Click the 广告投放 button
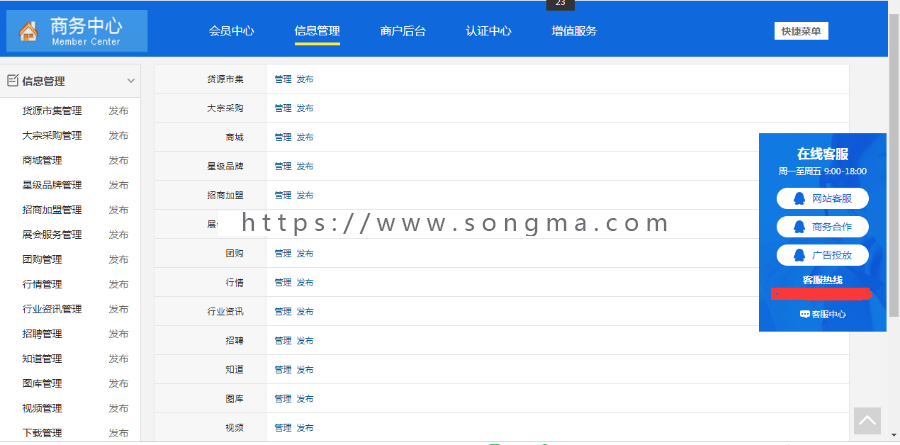 tap(823, 255)
